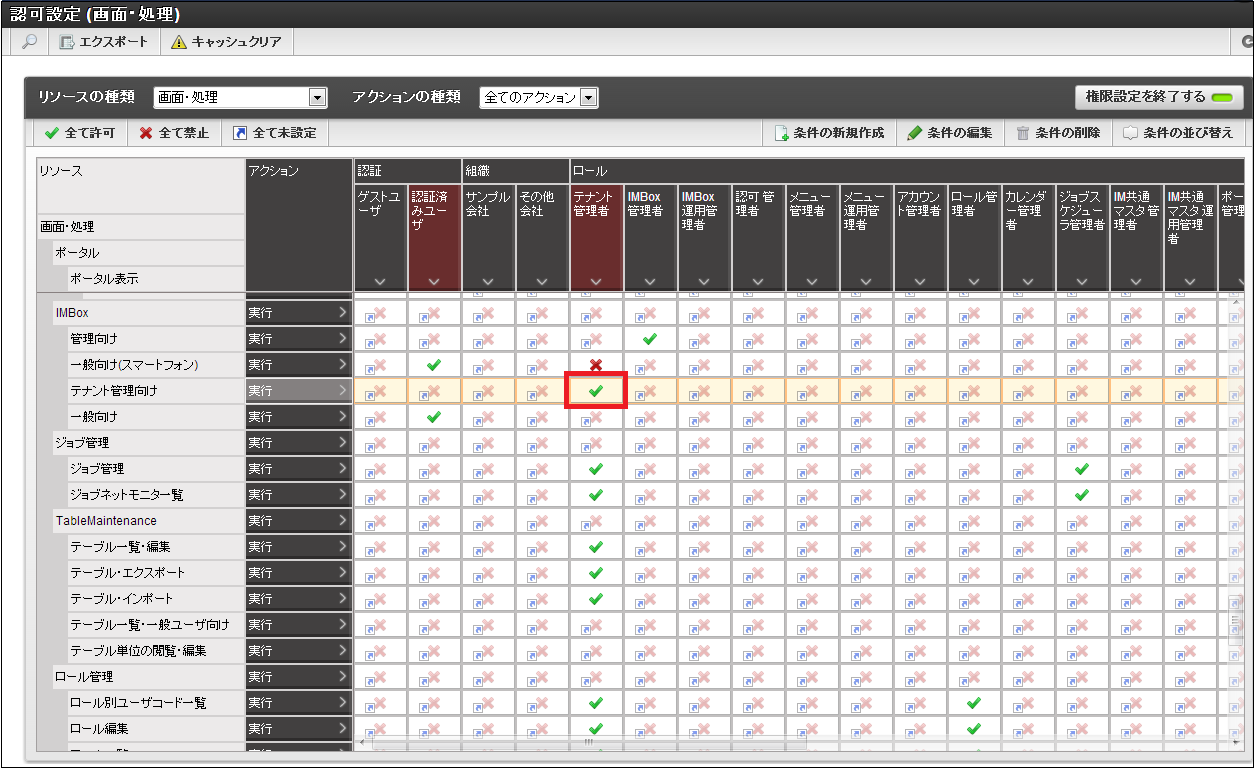Click the magnifier search icon in toolbar

[x=29, y=42]
